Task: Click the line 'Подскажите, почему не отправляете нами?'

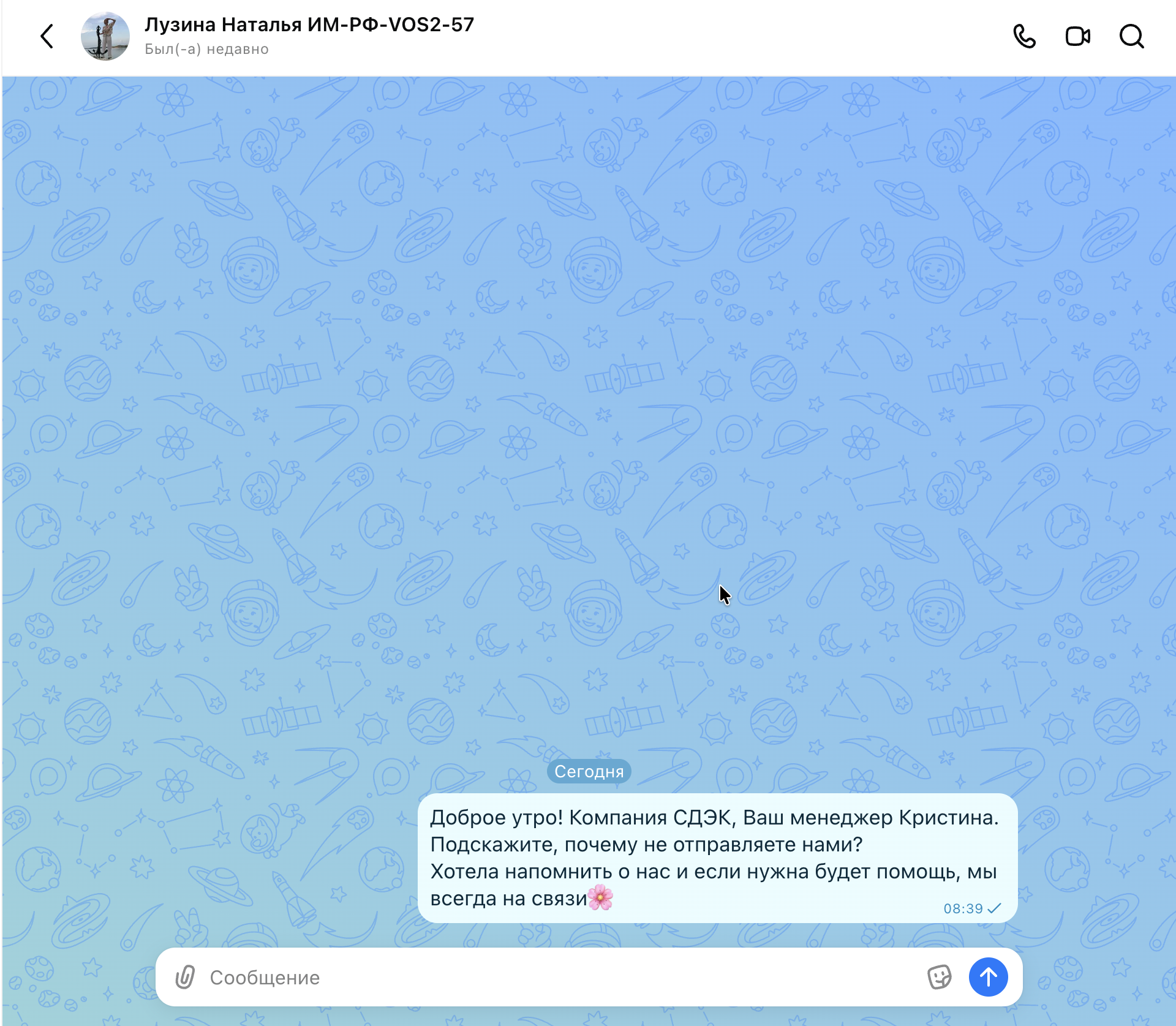Action: pos(646,844)
